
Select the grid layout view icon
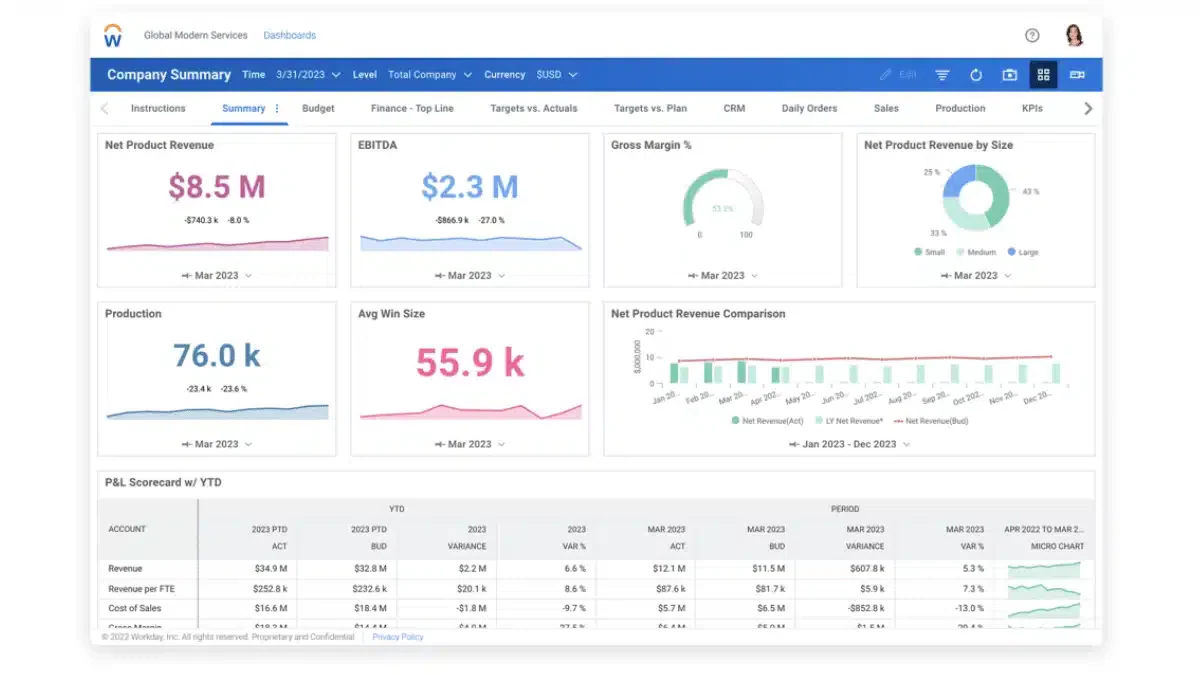[1043, 75]
